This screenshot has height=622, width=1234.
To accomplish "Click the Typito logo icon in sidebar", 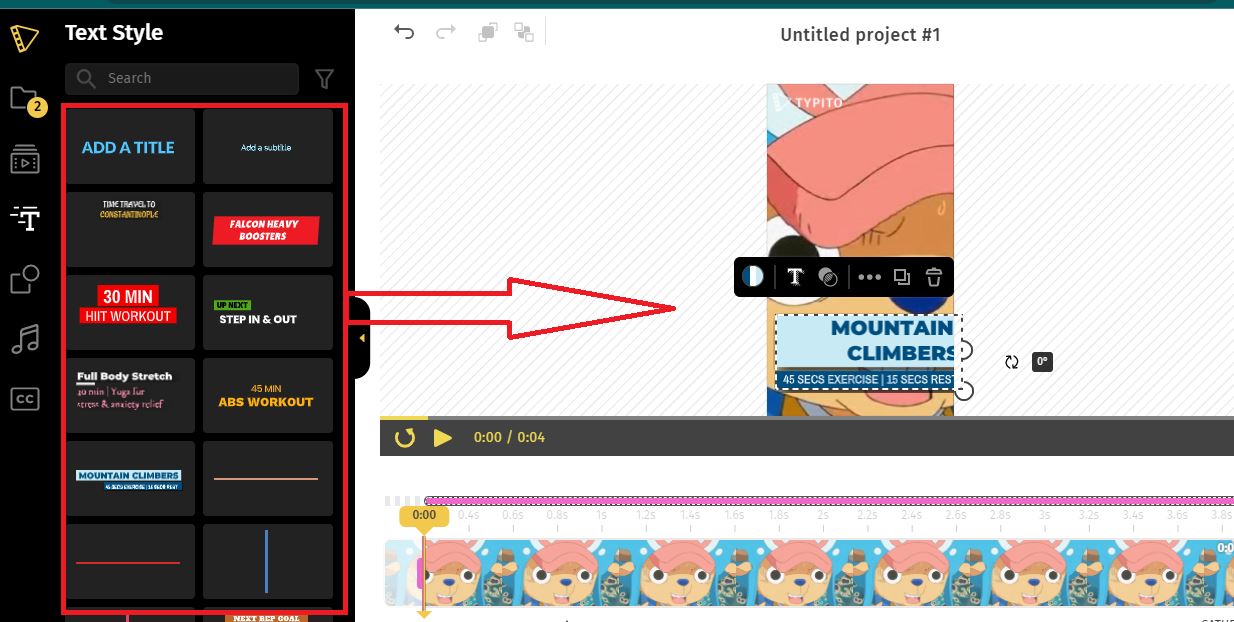I will coord(24,39).
